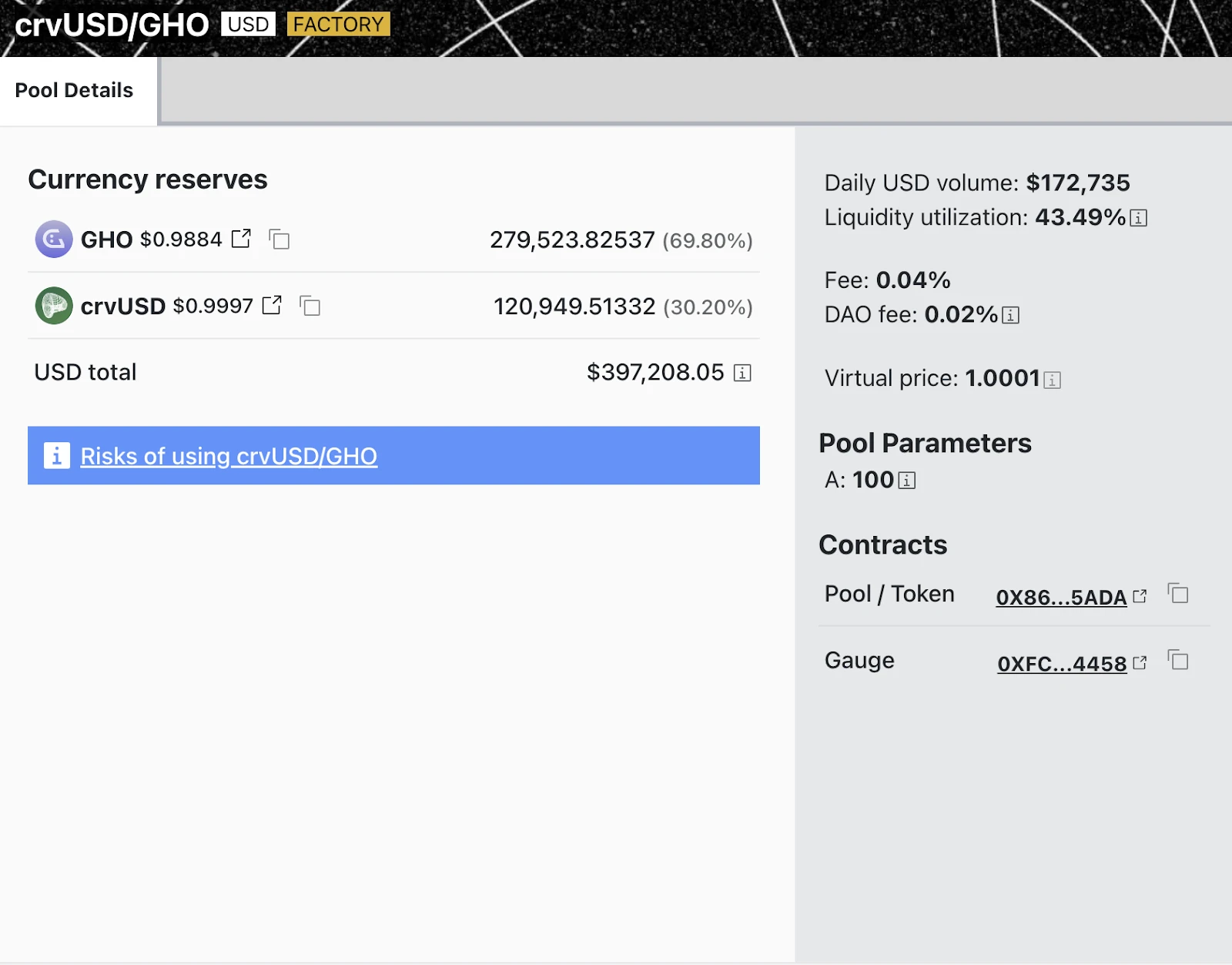Screen dimensions: 1232x965
Task: Click Contracts heading
Action: [x=882, y=545]
